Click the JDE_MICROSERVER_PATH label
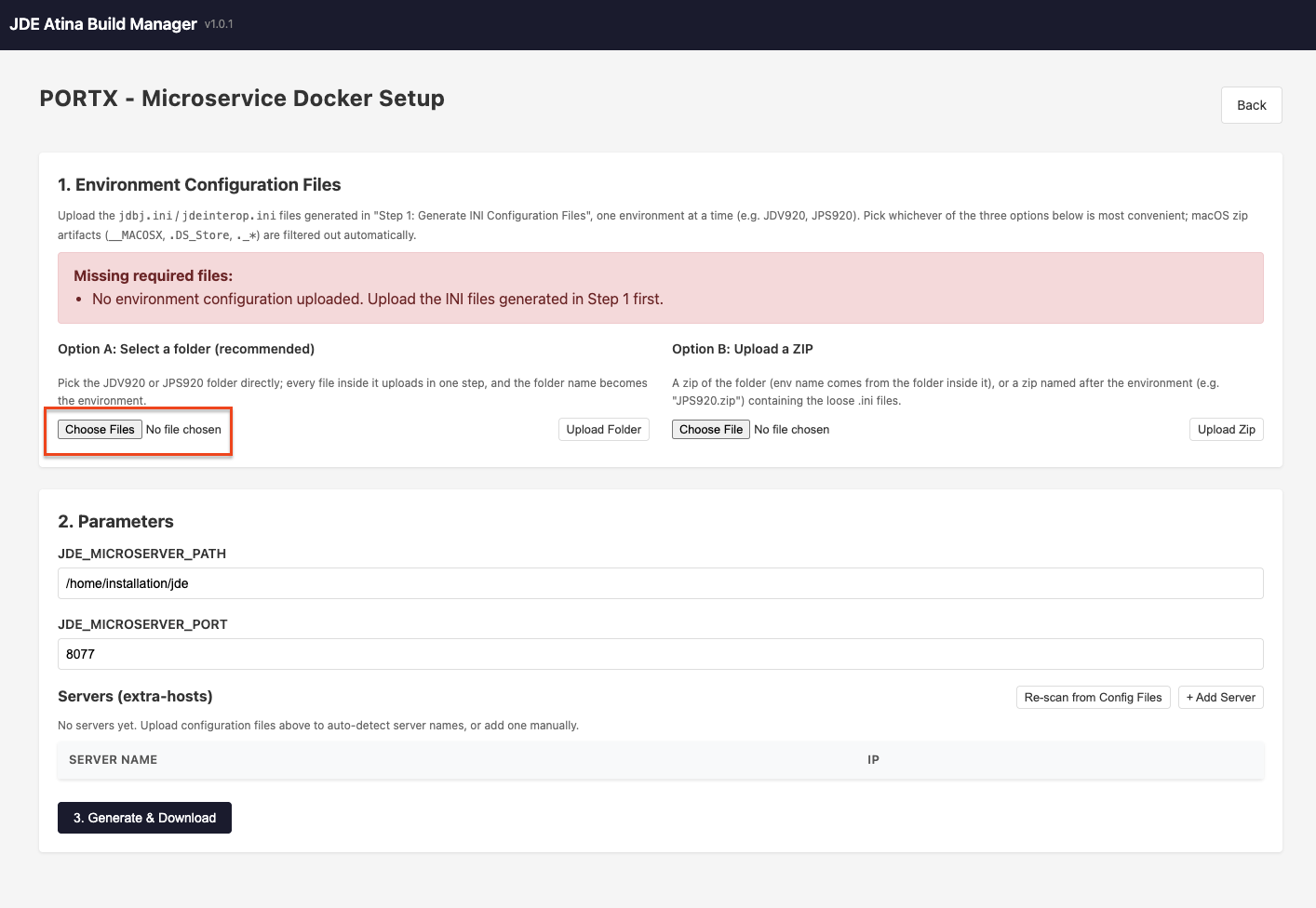 click(x=141, y=554)
